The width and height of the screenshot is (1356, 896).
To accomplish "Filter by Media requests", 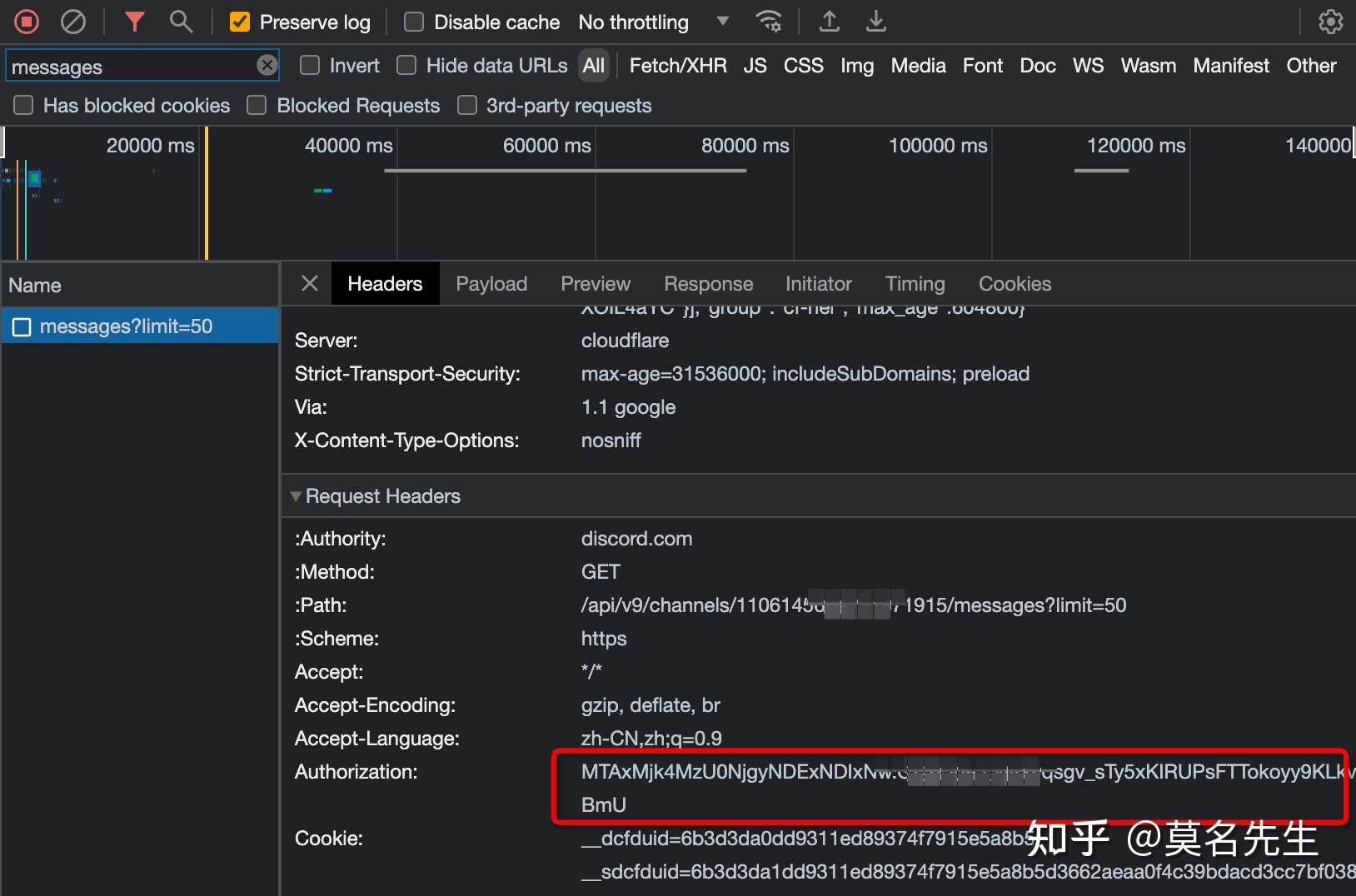I will [x=918, y=65].
